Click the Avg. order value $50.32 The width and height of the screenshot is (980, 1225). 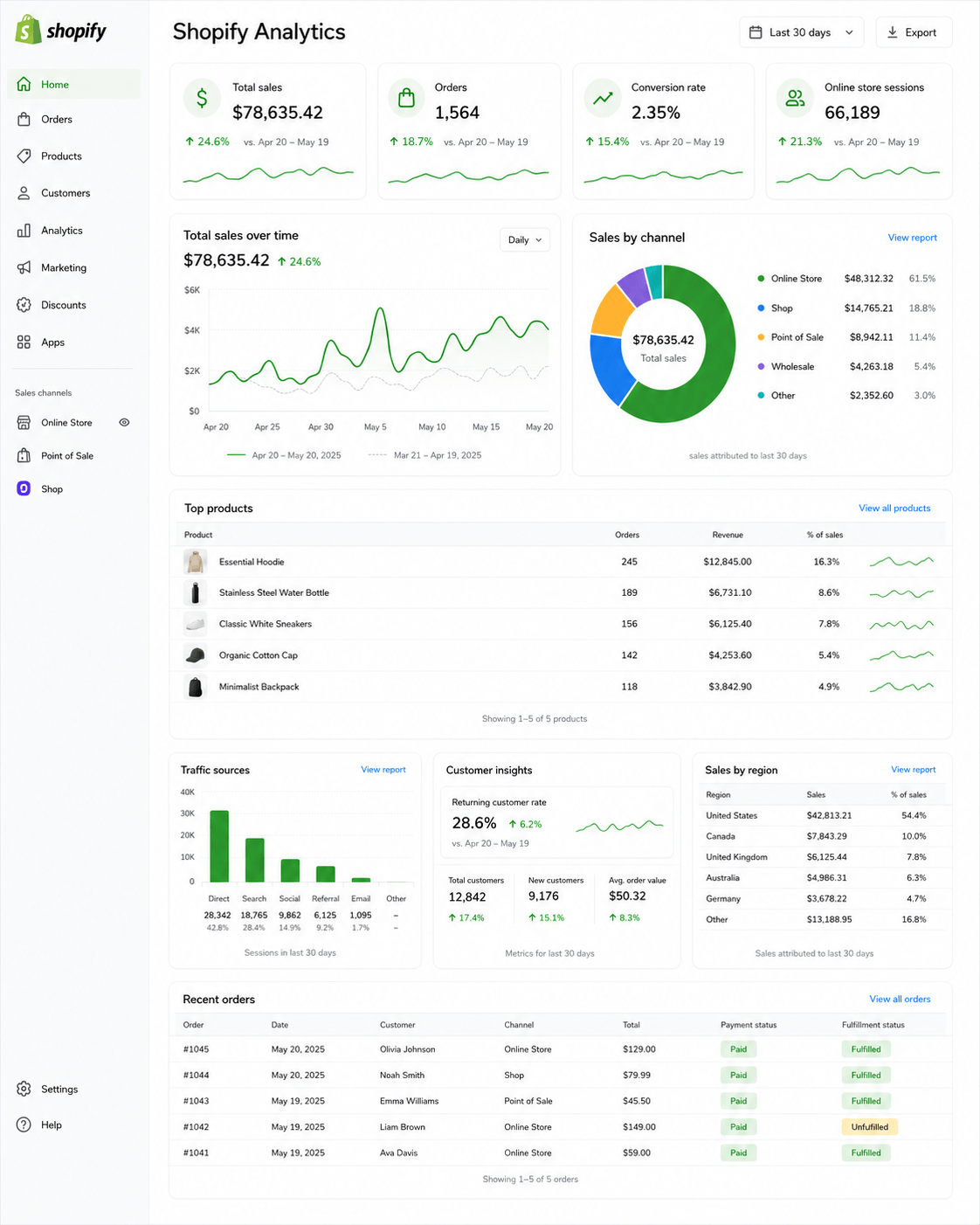click(x=627, y=896)
